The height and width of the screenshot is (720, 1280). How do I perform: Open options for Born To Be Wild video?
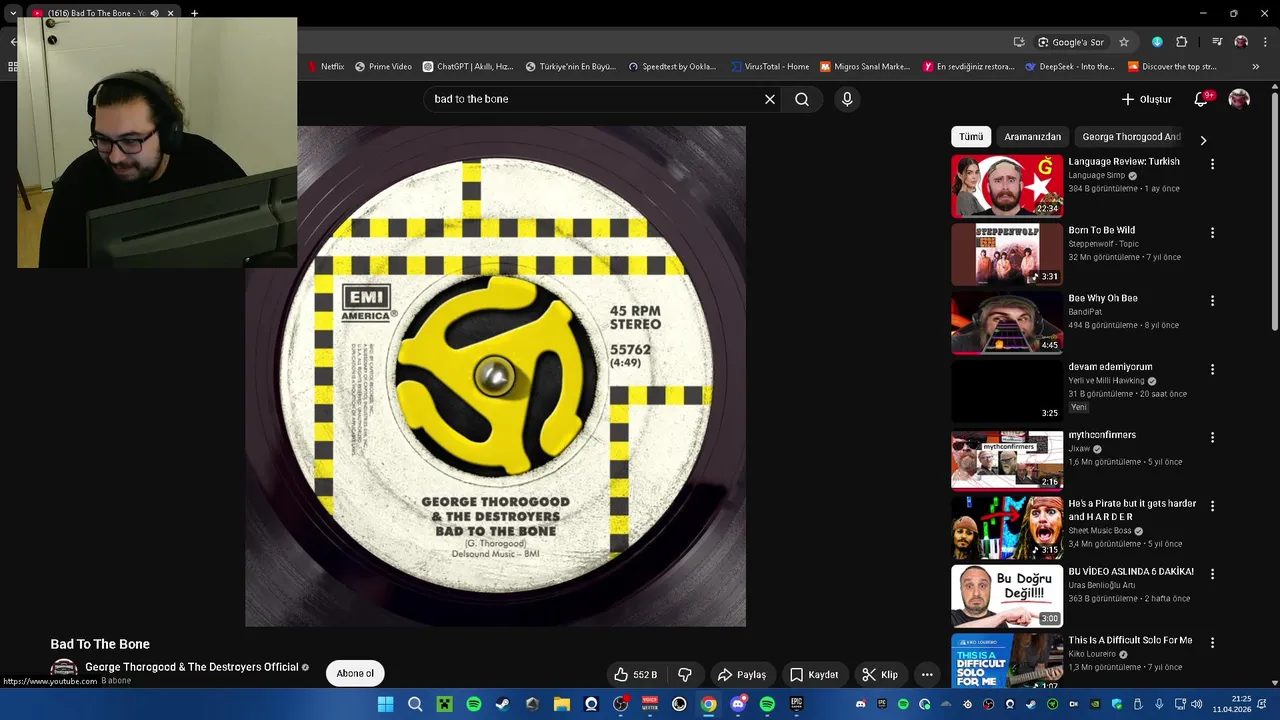coord(1212,232)
